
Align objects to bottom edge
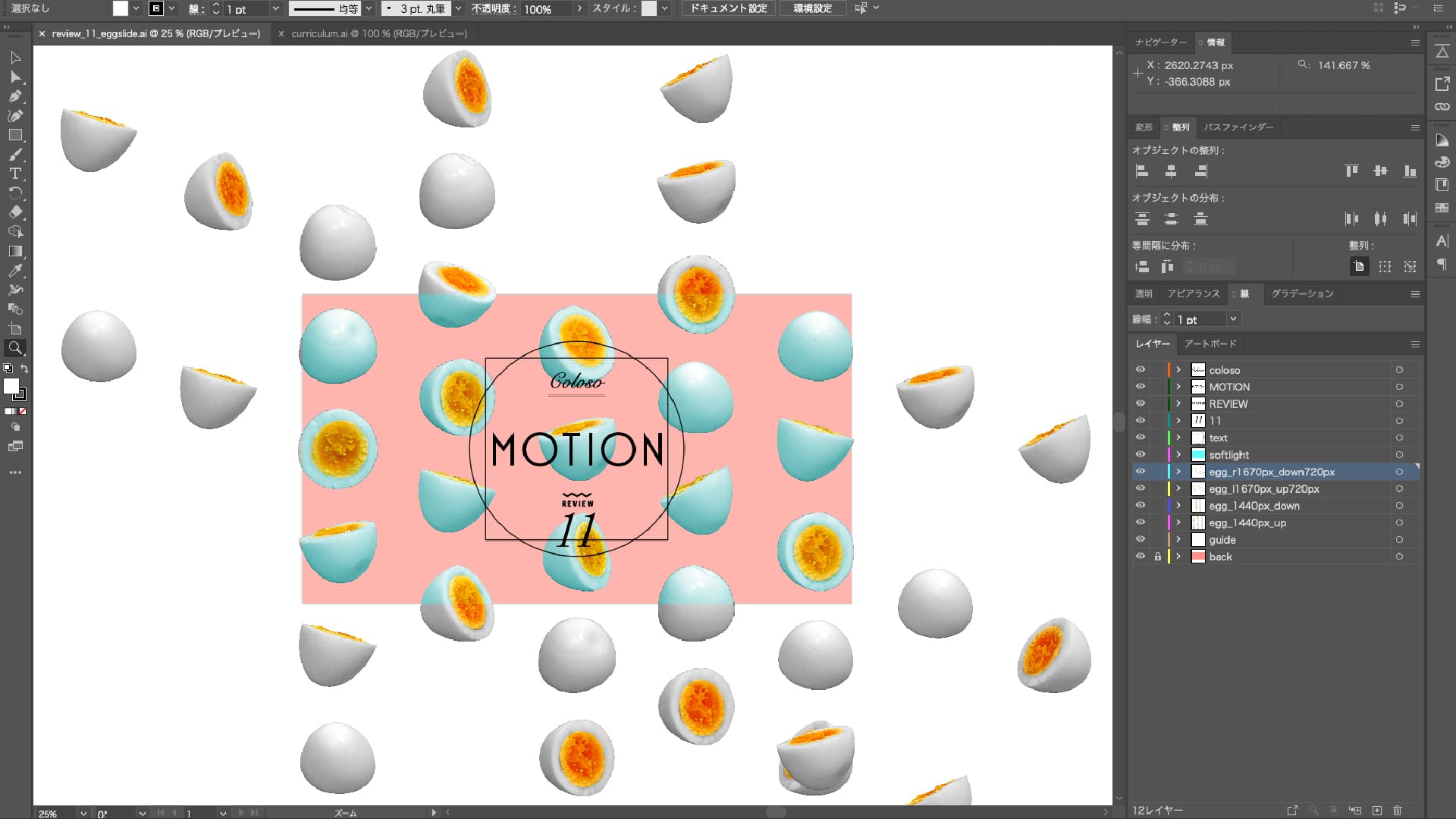coord(1410,171)
